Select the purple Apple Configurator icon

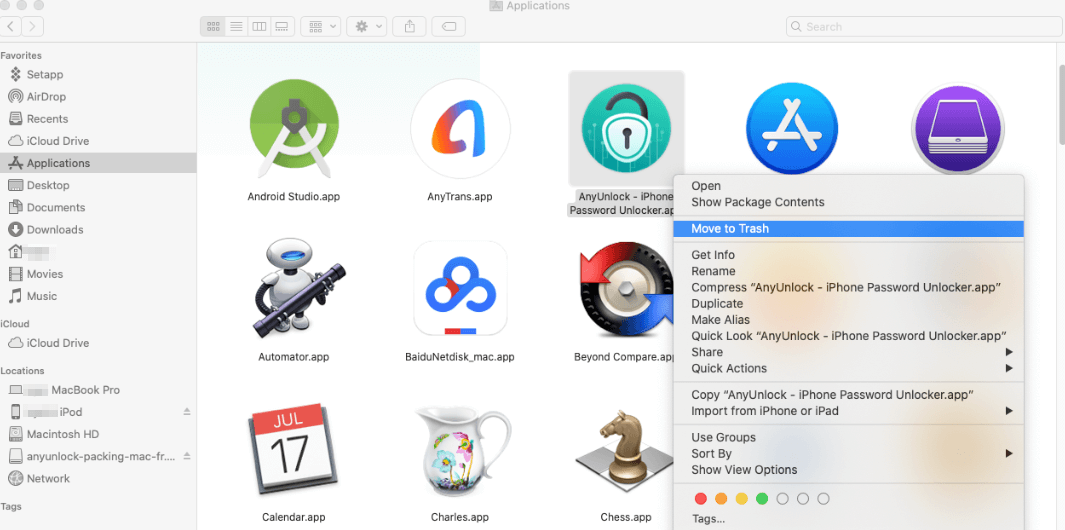click(958, 129)
